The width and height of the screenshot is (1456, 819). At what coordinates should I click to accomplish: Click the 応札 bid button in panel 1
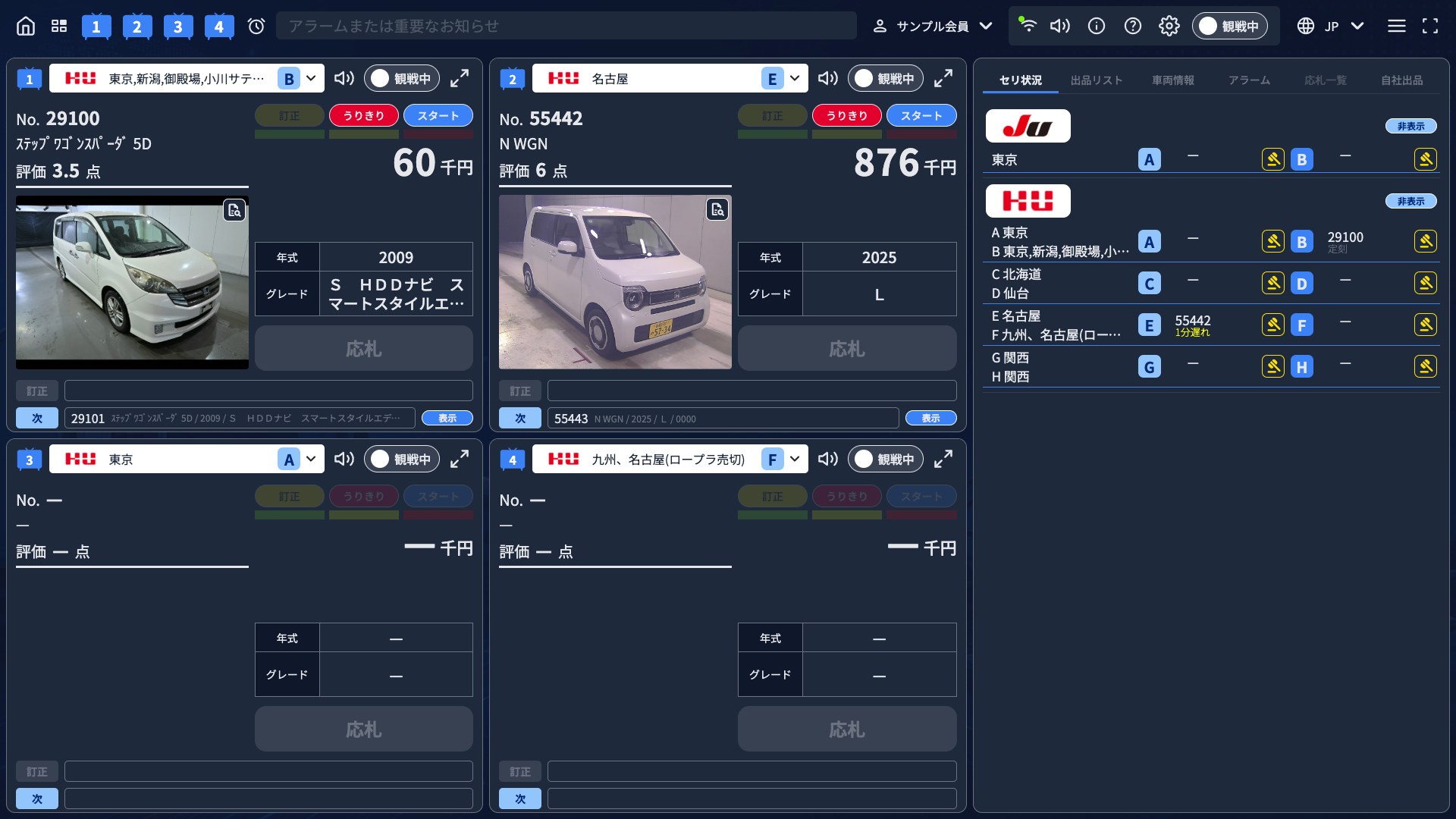click(364, 348)
